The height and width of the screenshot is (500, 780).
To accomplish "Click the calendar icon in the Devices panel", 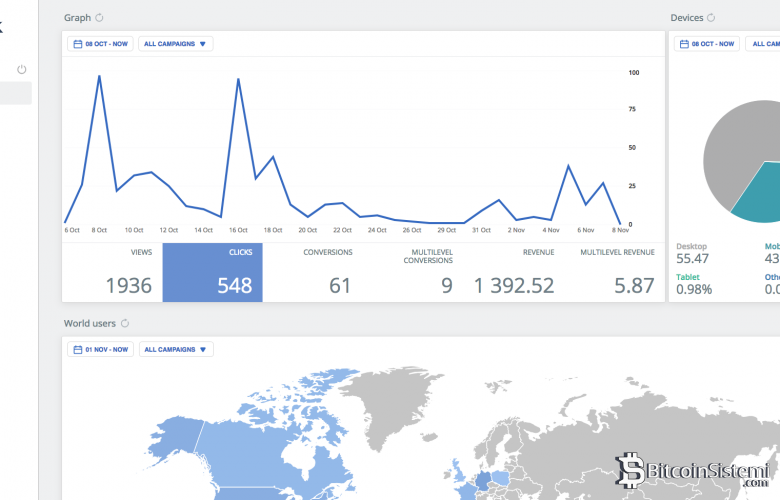I will pos(682,44).
